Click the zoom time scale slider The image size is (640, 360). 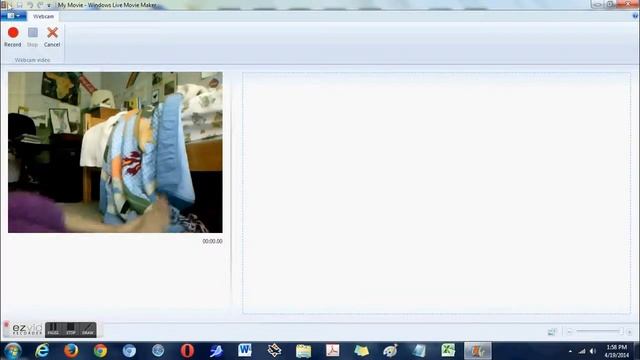599,331
